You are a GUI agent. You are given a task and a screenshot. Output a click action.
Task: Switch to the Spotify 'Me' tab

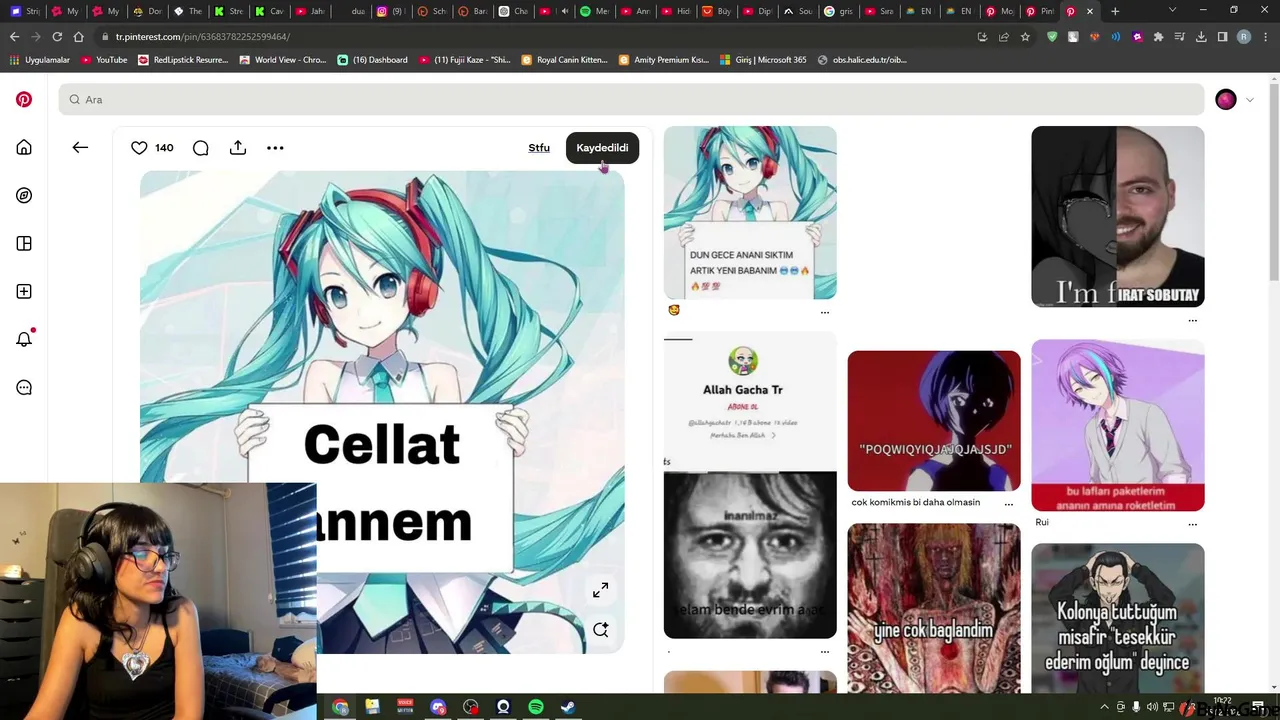pos(595,11)
